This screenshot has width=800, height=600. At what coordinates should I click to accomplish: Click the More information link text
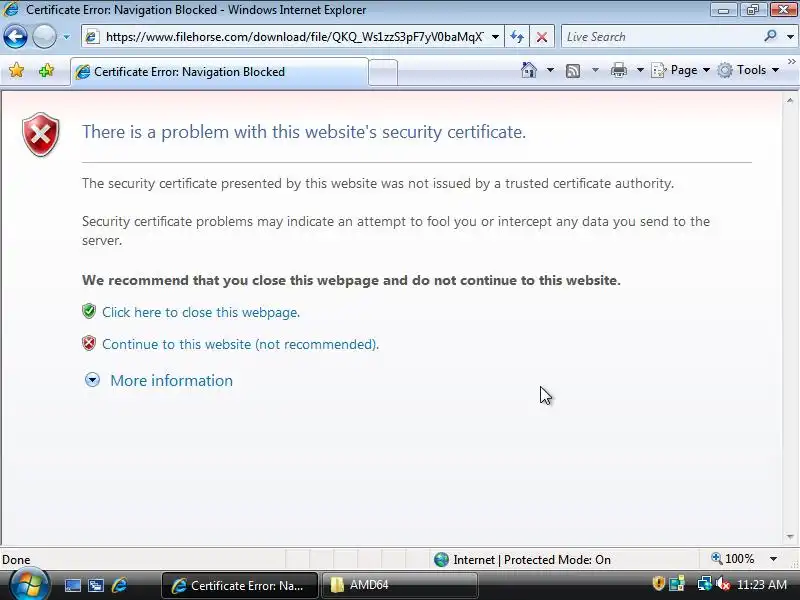[171, 381]
